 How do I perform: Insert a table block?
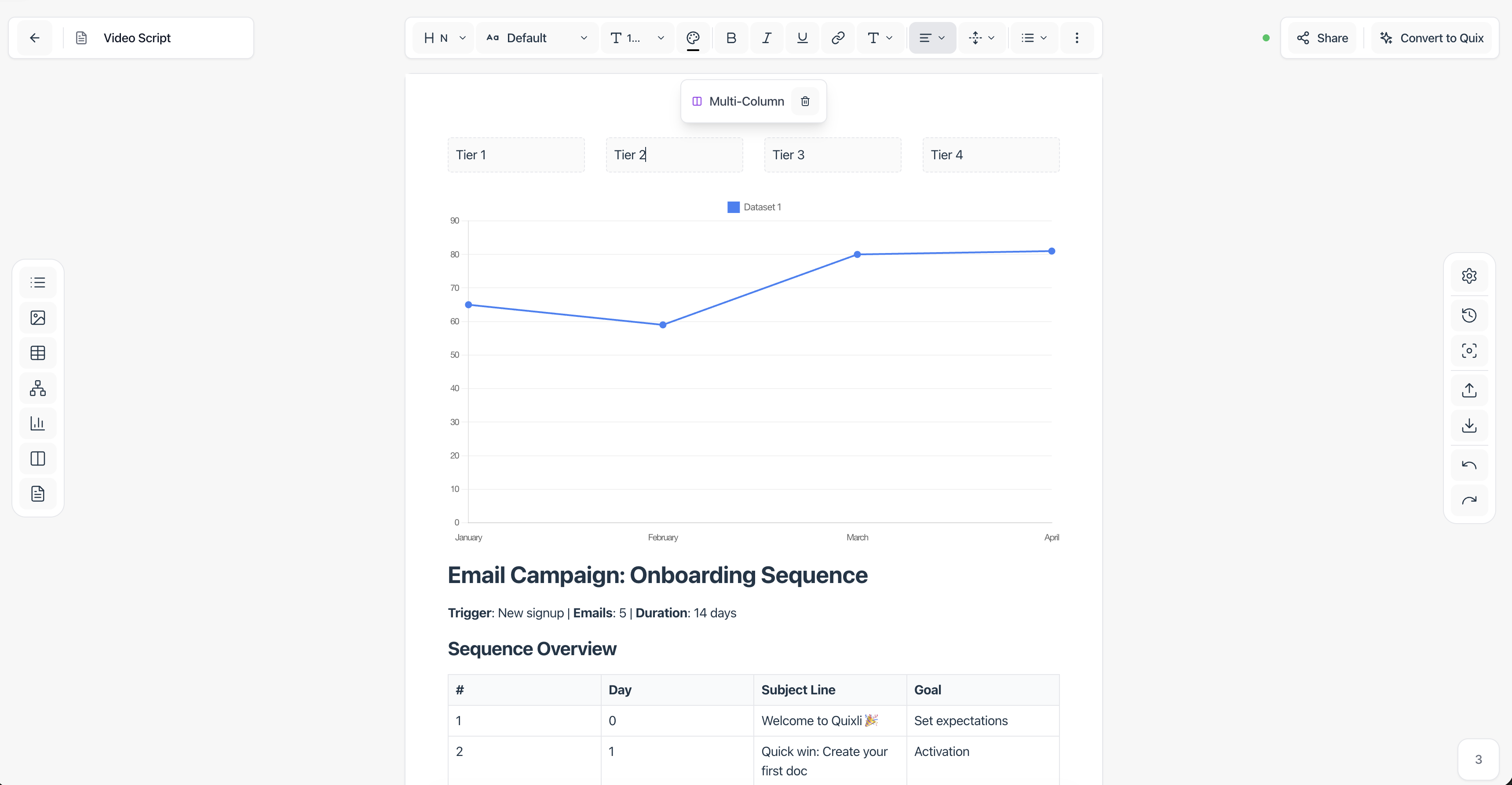click(x=37, y=353)
